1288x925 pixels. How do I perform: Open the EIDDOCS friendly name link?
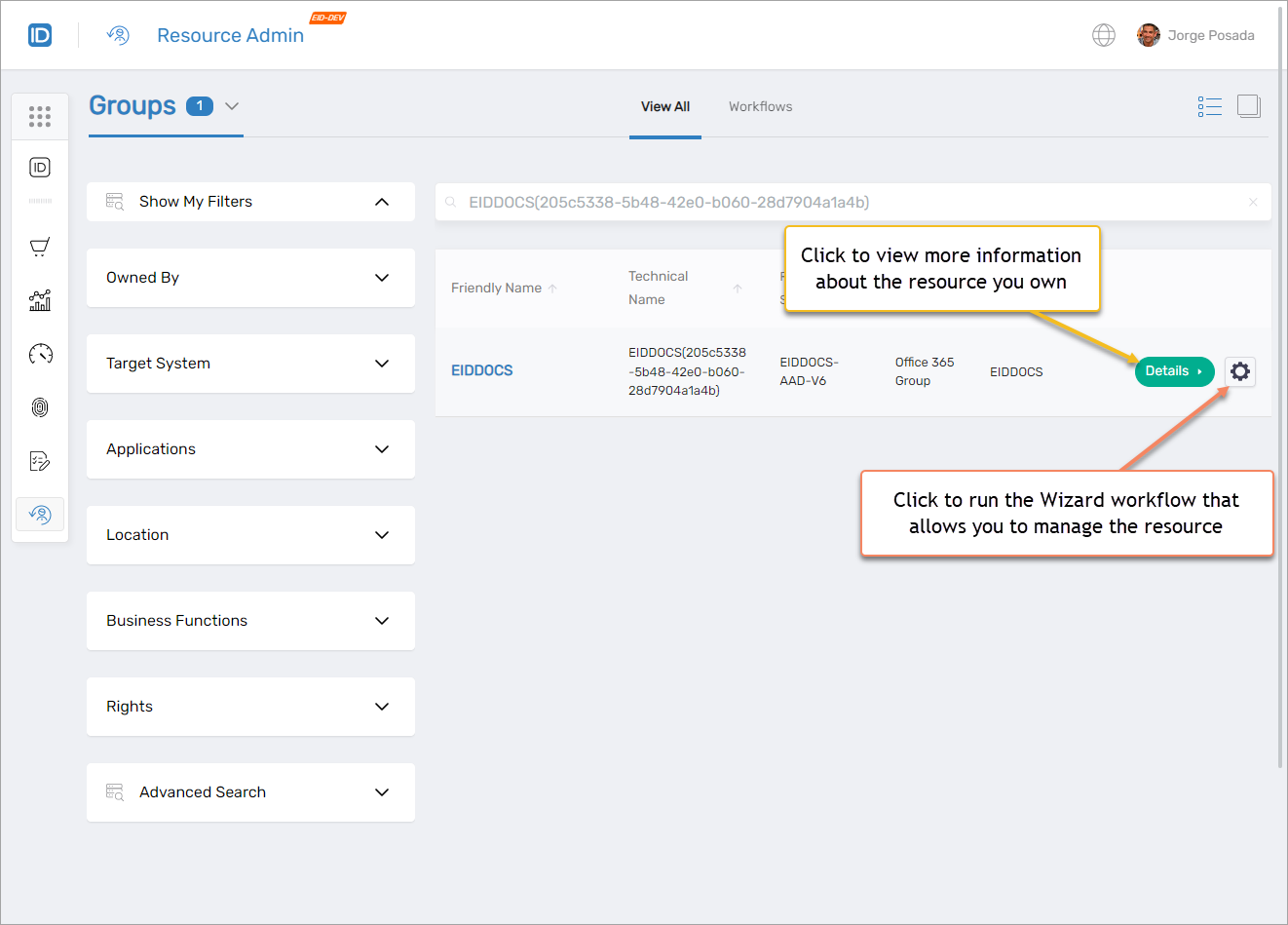click(481, 370)
